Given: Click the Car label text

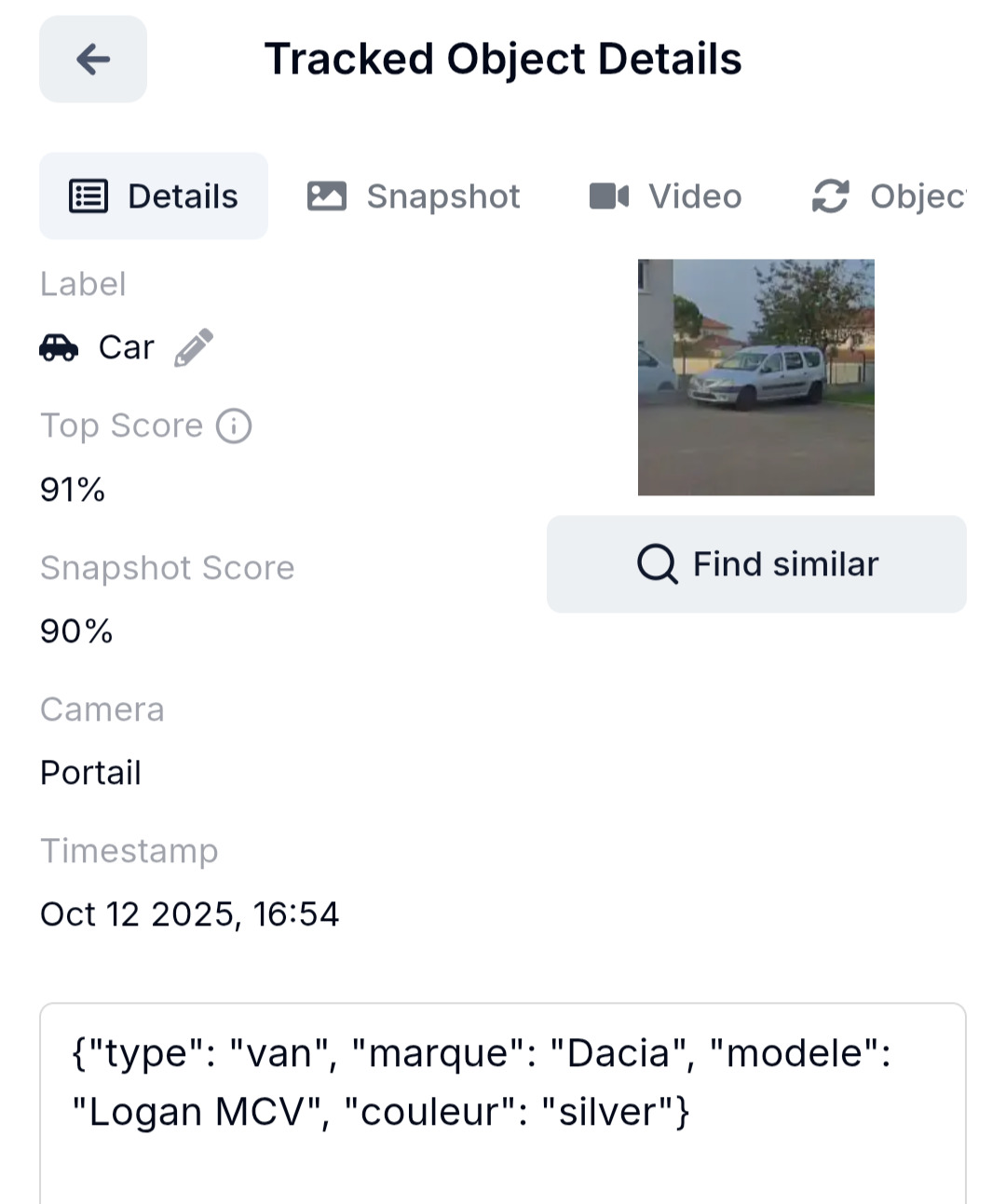Looking at the screenshot, I should coord(126,347).
